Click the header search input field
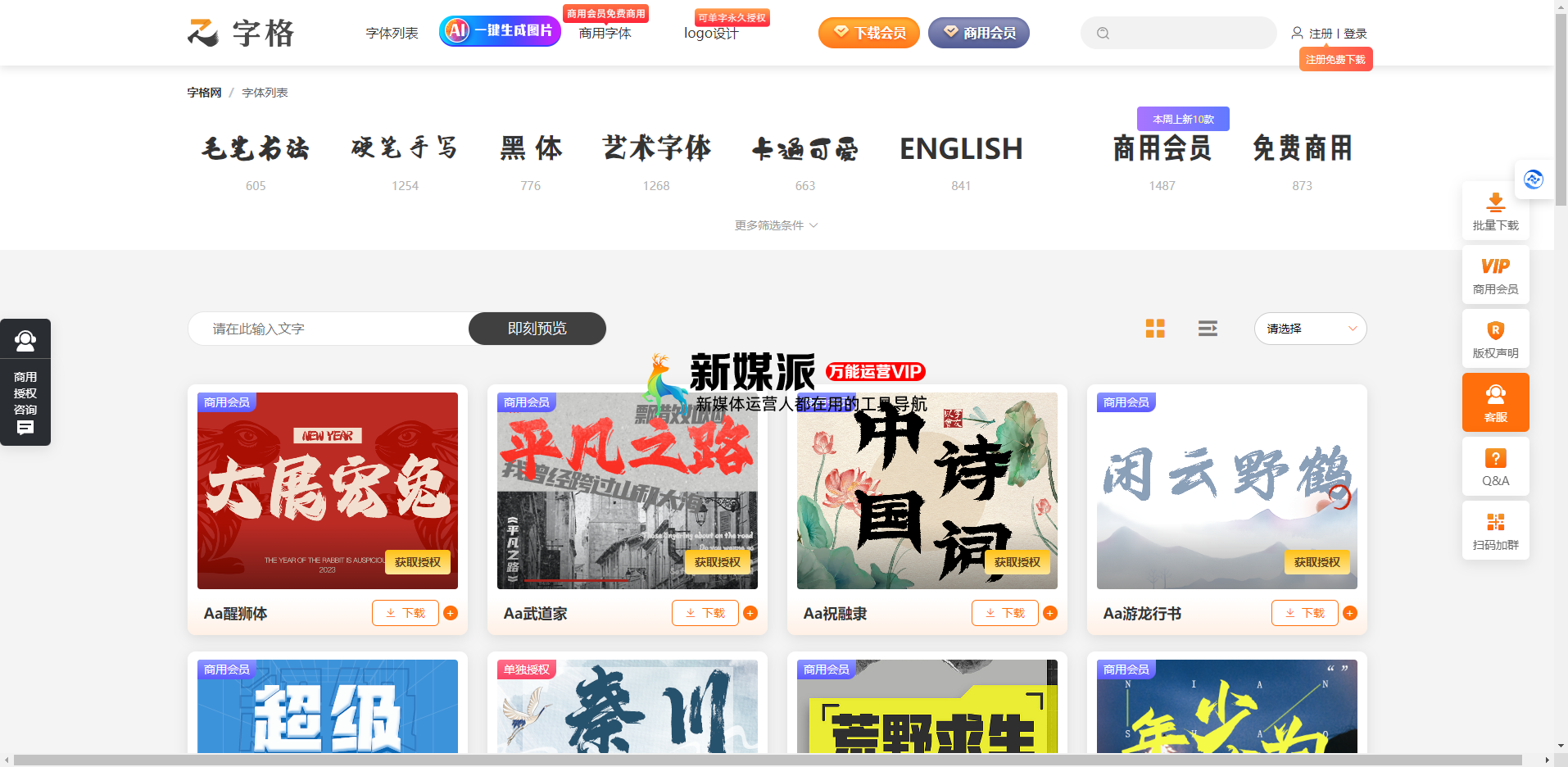Screen dimensions: 1568x767 (1179, 33)
